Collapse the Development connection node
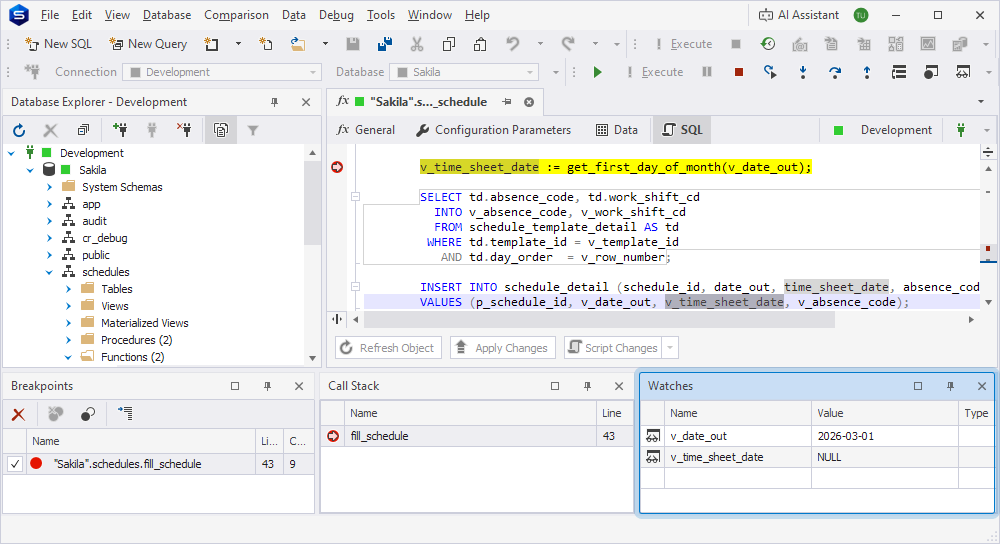Screen dimensions: 1000x544 pyautogui.click(x=11, y=153)
